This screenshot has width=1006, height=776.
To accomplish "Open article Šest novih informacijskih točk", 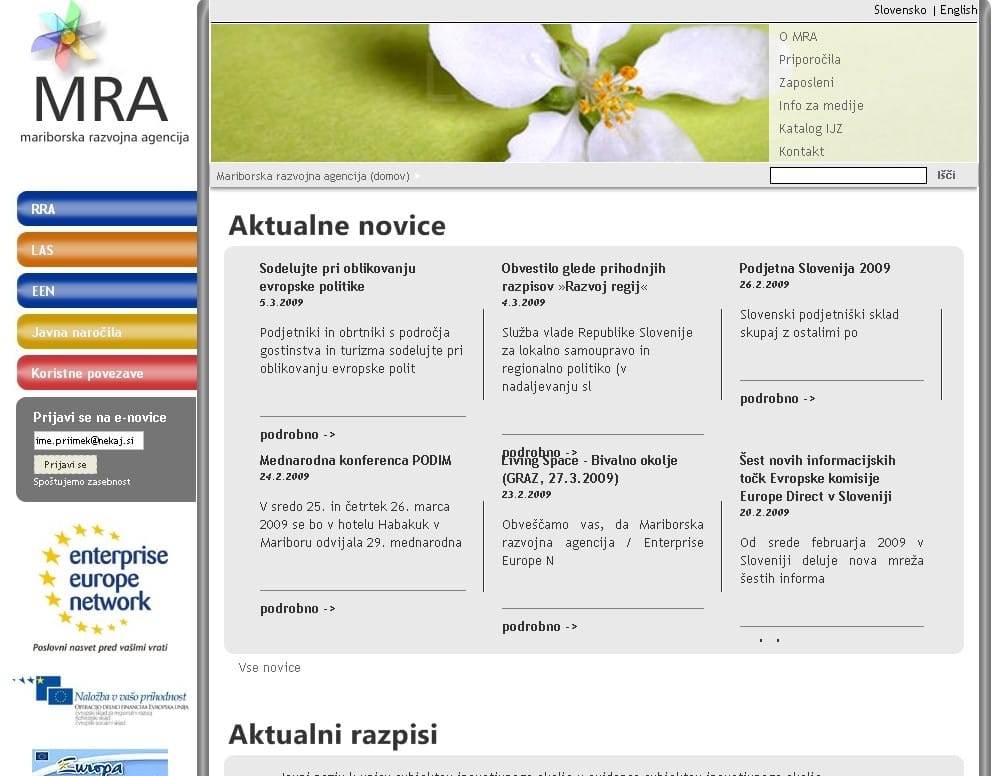I will click(x=817, y=478).
